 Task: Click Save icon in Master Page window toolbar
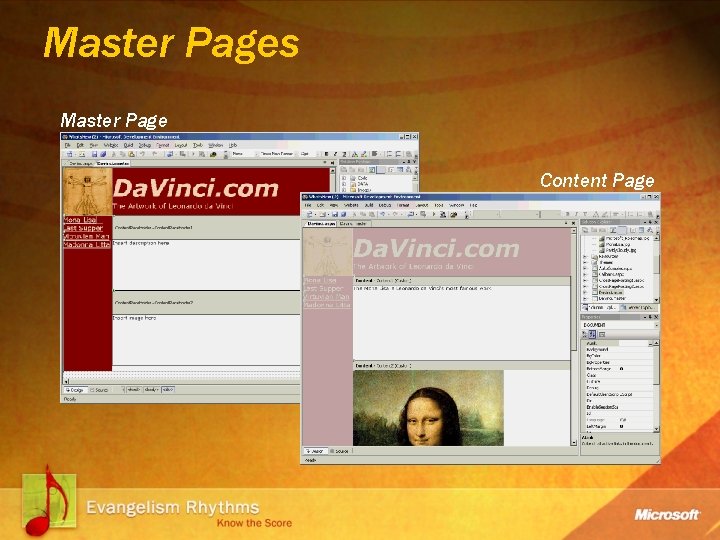(x=95, y=154)
